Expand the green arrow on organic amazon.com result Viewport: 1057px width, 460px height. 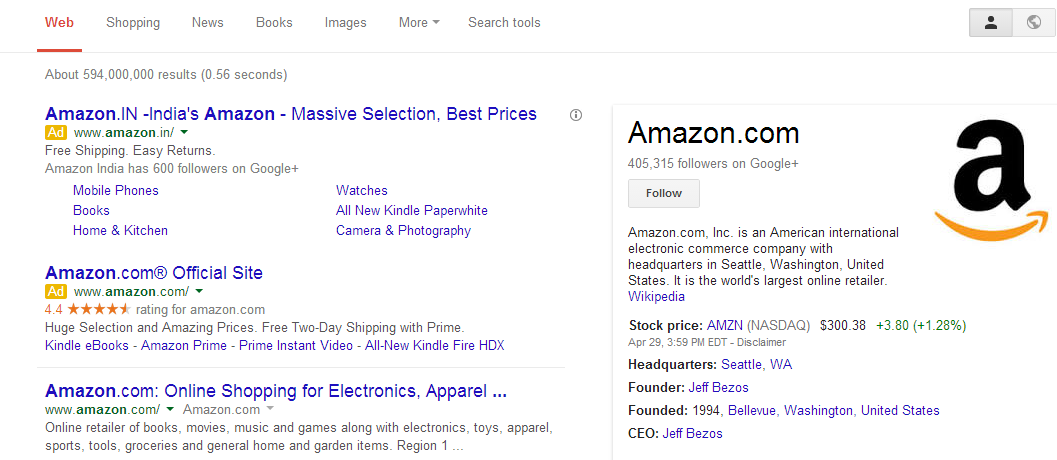pos(170,409)
